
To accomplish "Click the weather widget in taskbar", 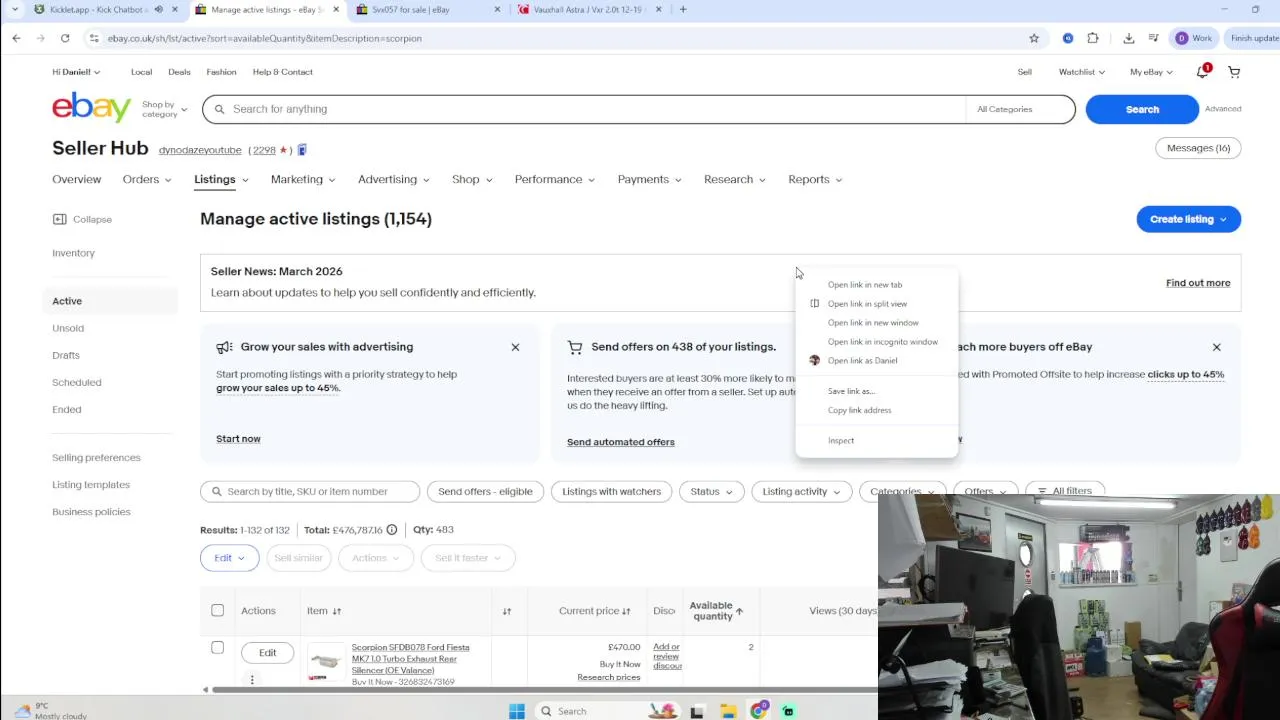I will [50, 711].
